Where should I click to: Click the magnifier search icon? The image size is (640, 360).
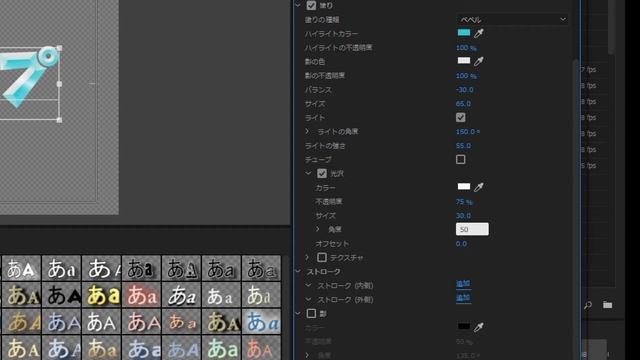588,305
